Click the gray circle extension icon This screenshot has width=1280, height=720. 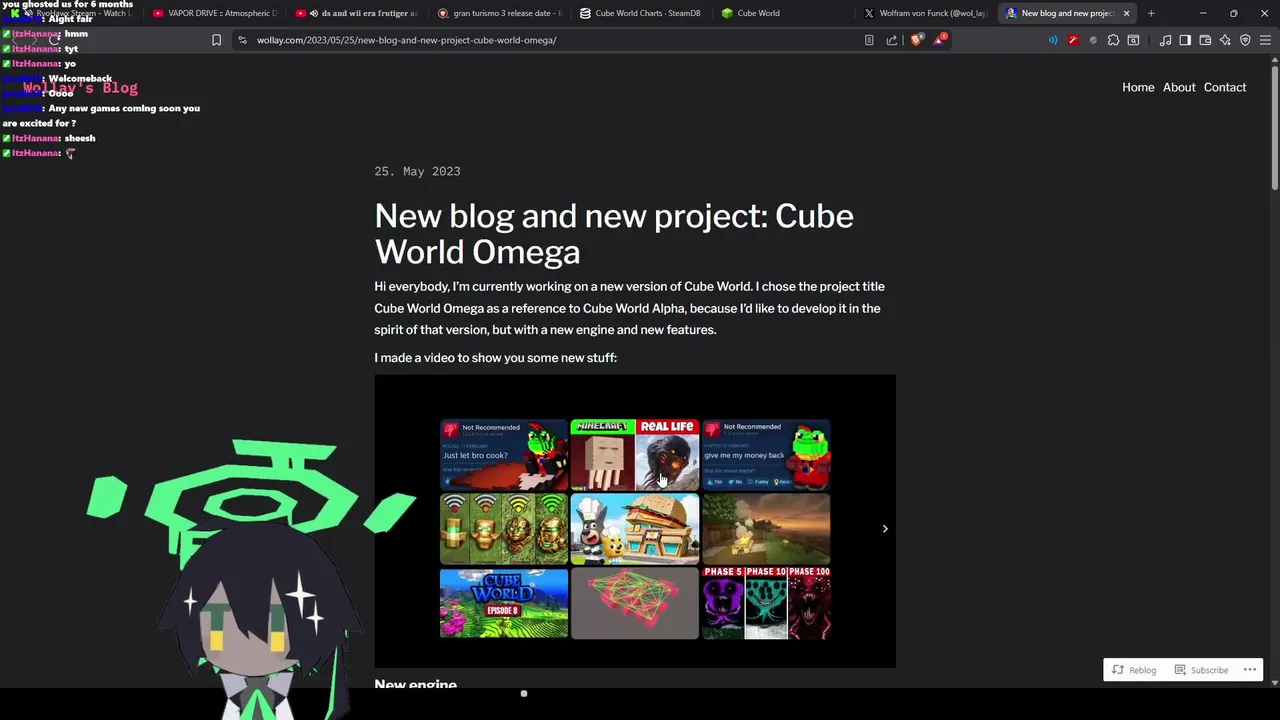tap(1093, 40)
